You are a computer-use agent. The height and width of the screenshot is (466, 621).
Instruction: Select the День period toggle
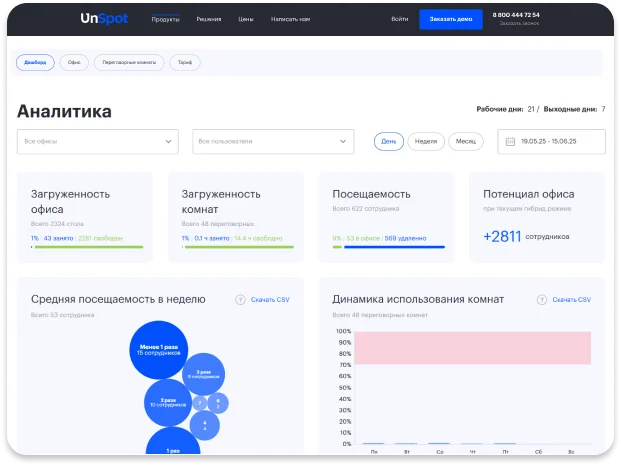pos(389,141)
